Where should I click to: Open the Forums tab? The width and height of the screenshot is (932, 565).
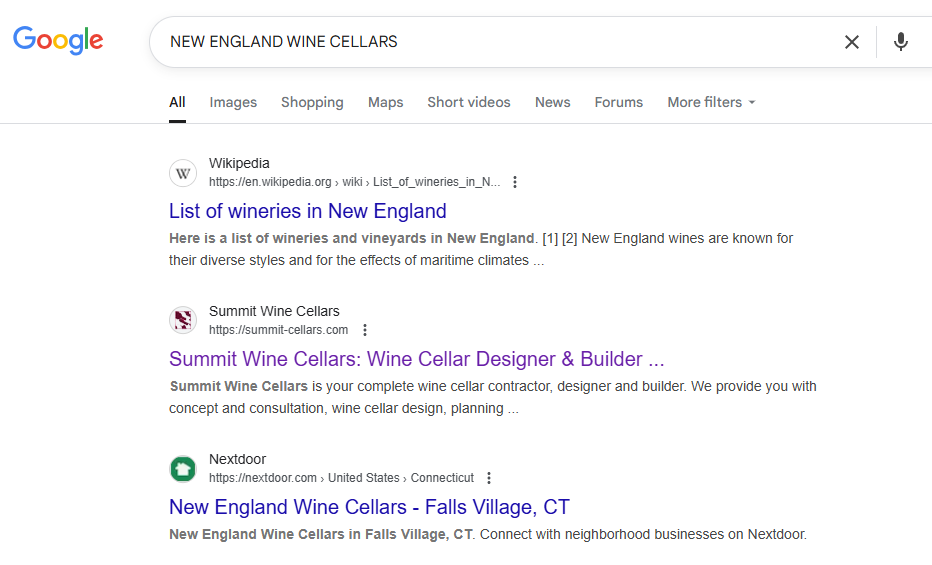(x=618, y=102)
